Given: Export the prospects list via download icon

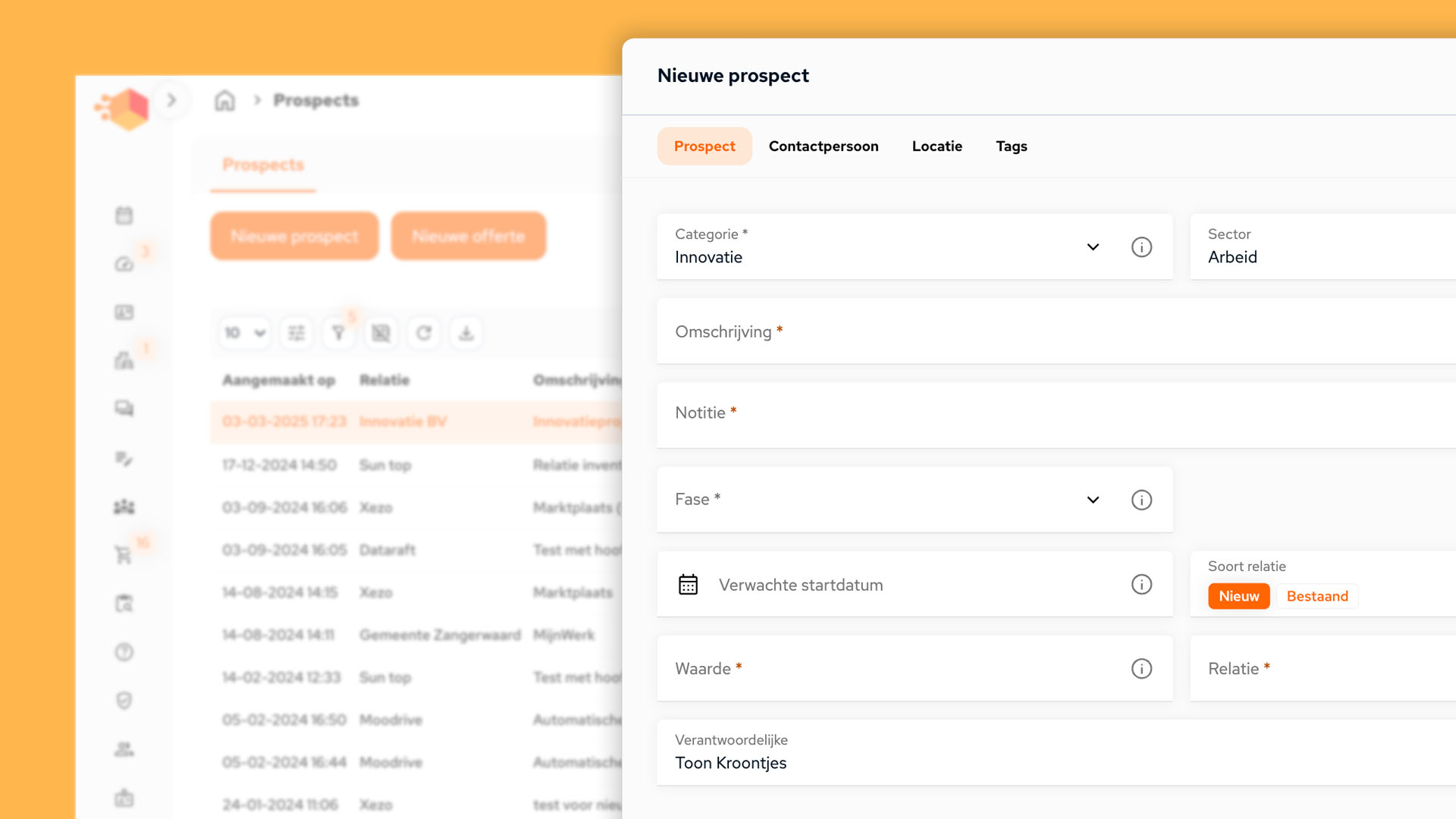Looking at the screenshot, I should pos(466,332).
